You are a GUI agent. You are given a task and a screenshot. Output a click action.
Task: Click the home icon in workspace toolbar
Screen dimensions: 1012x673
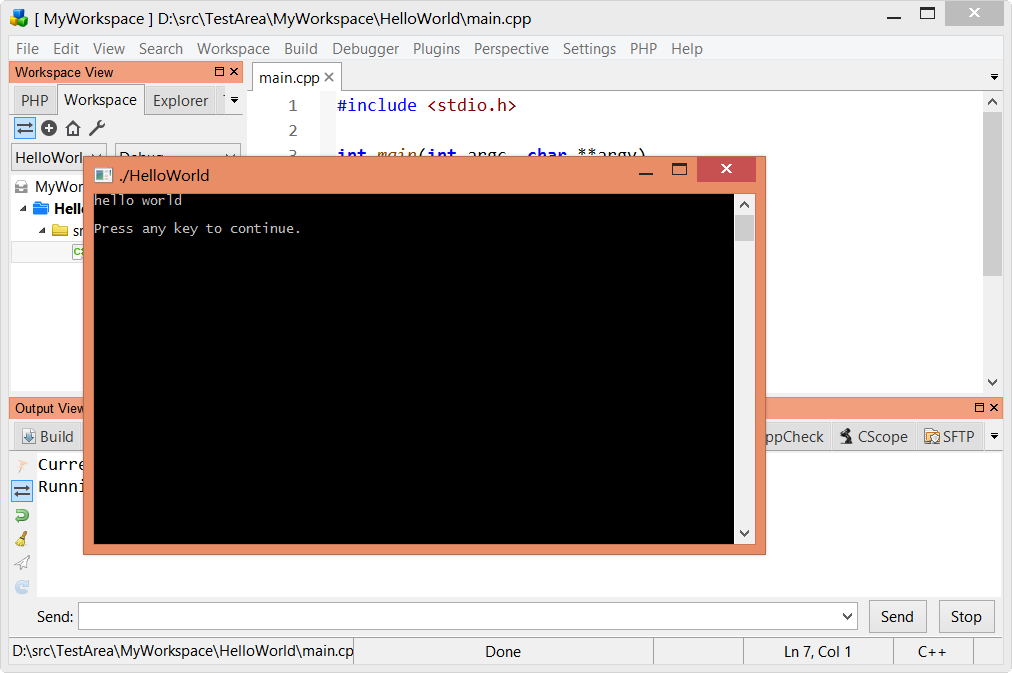click(x=73, y=128)
